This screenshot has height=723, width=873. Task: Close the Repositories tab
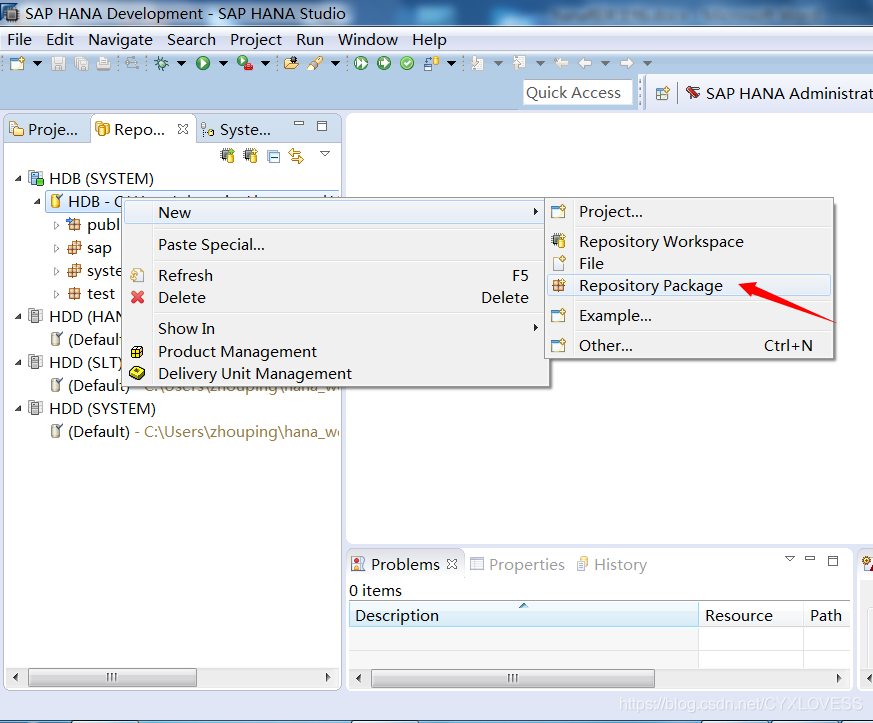[x=183, y=129]
